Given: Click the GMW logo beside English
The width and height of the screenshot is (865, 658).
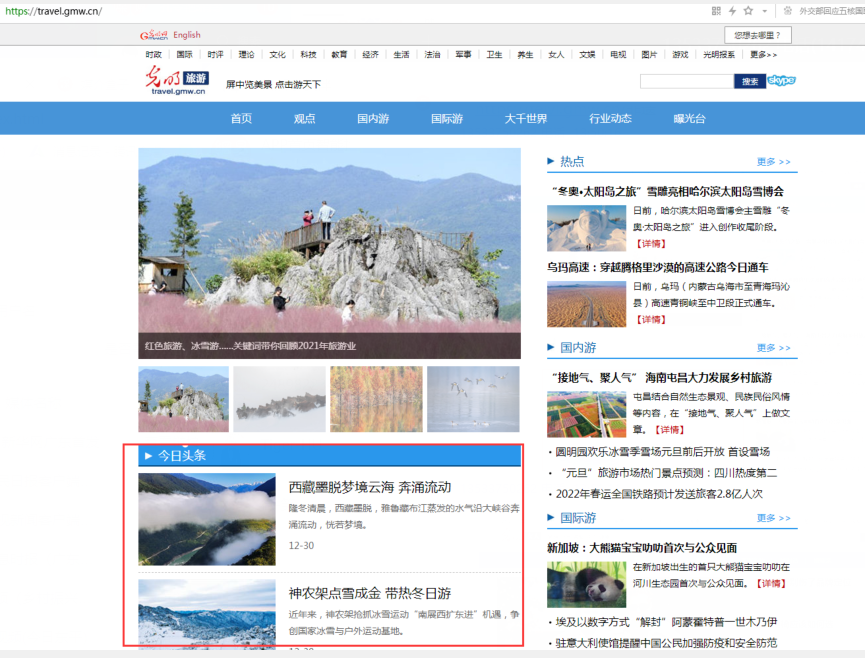Looking at the screenshot, I should point(154,35).
